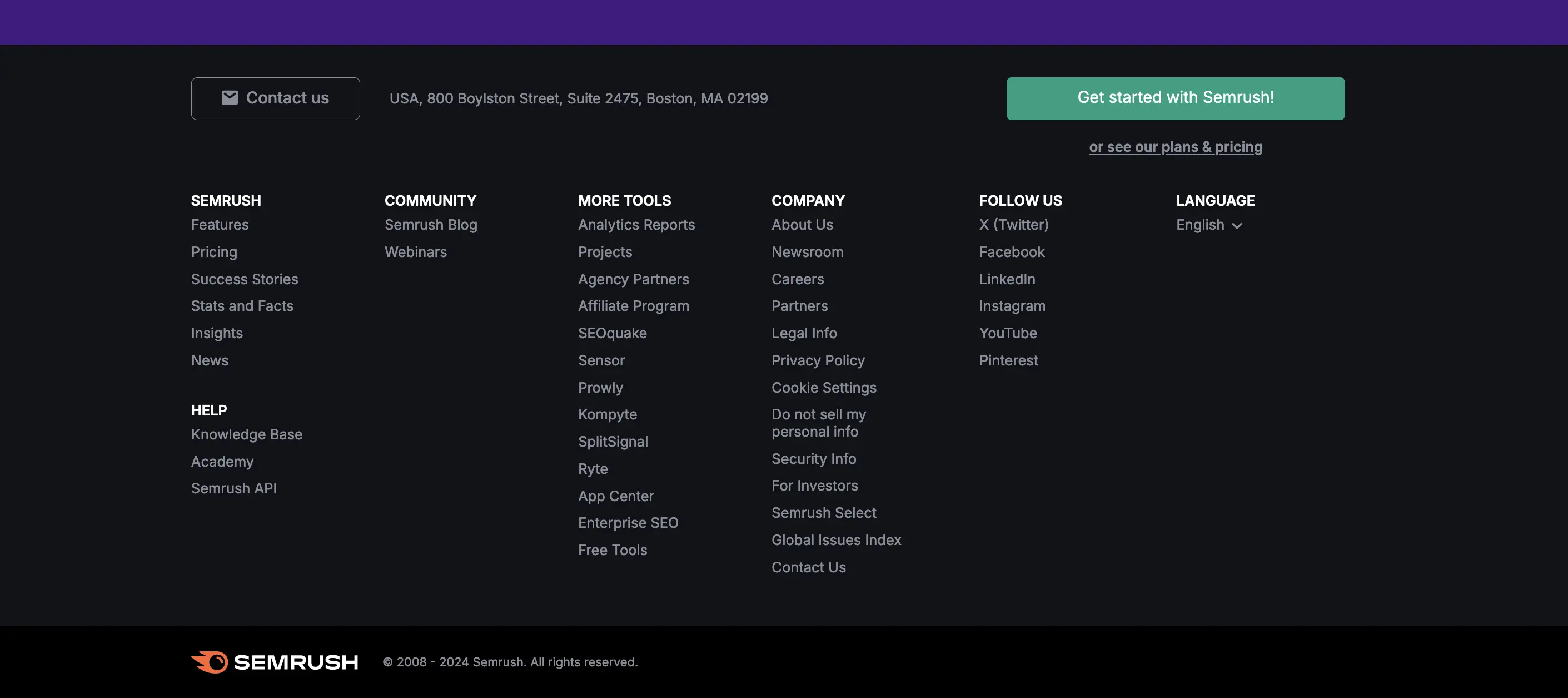Open the Kompyte link
The image size is (1568, 698).
coord(608,414)
